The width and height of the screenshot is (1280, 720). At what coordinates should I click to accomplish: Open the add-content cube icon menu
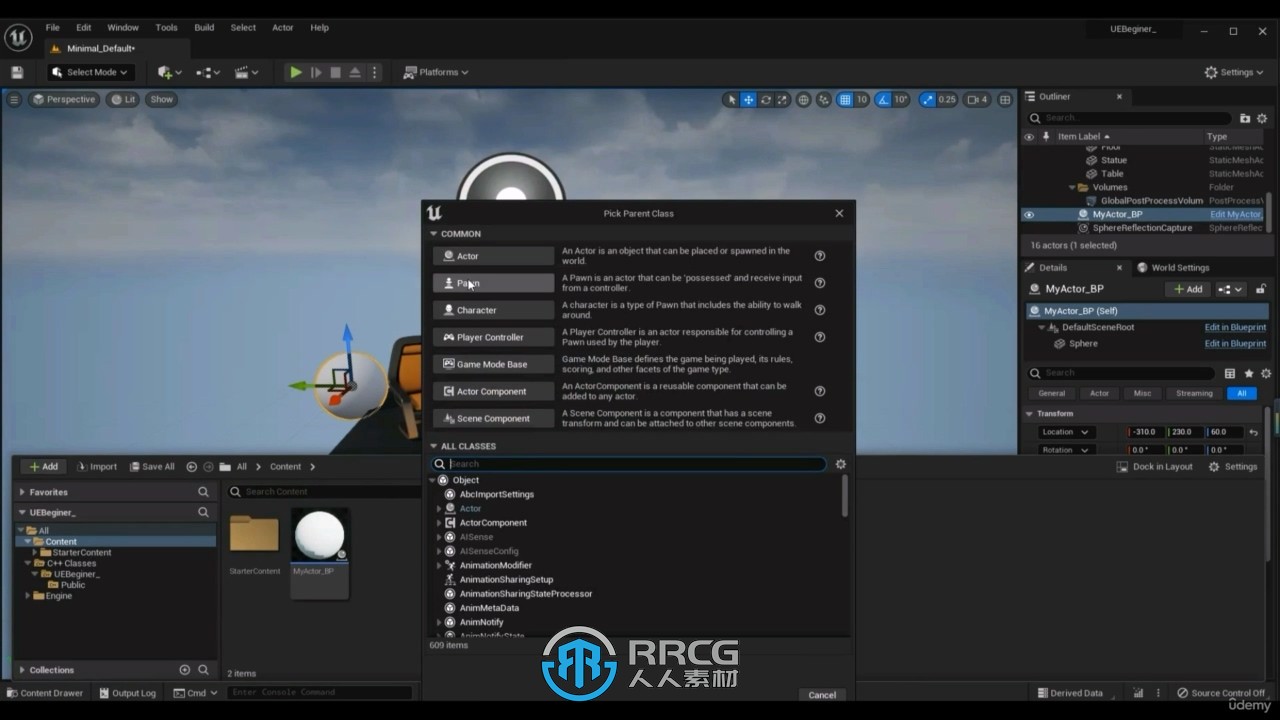(170, 72)
